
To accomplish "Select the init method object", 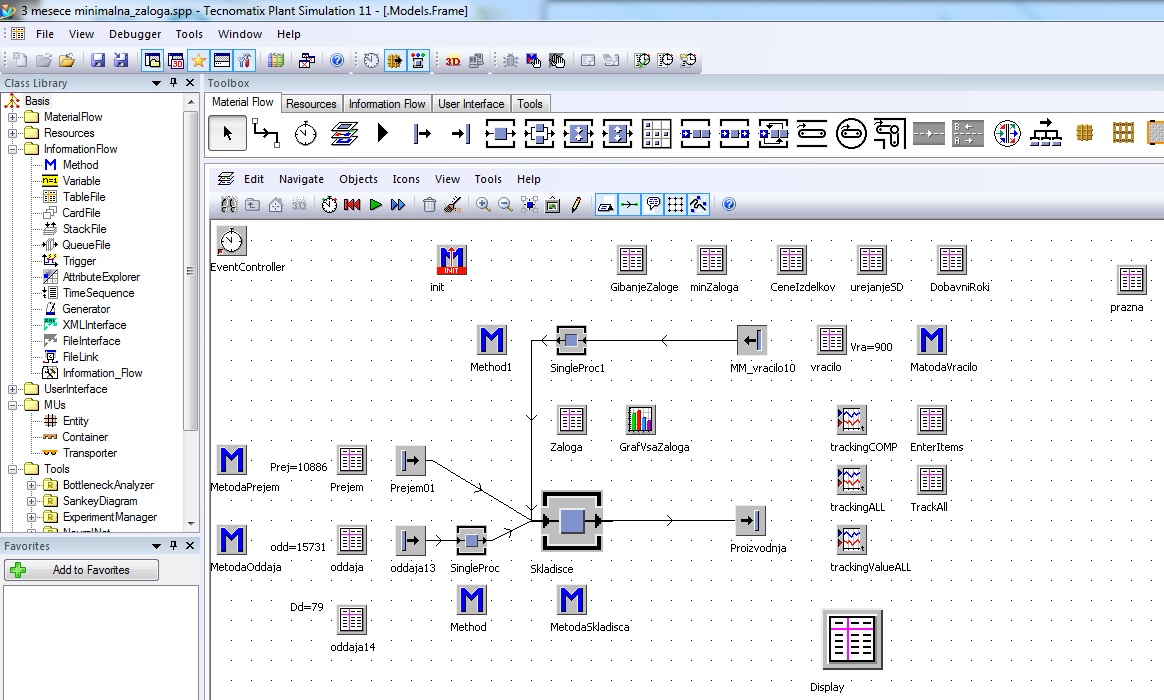I will [x=452, y=261].
